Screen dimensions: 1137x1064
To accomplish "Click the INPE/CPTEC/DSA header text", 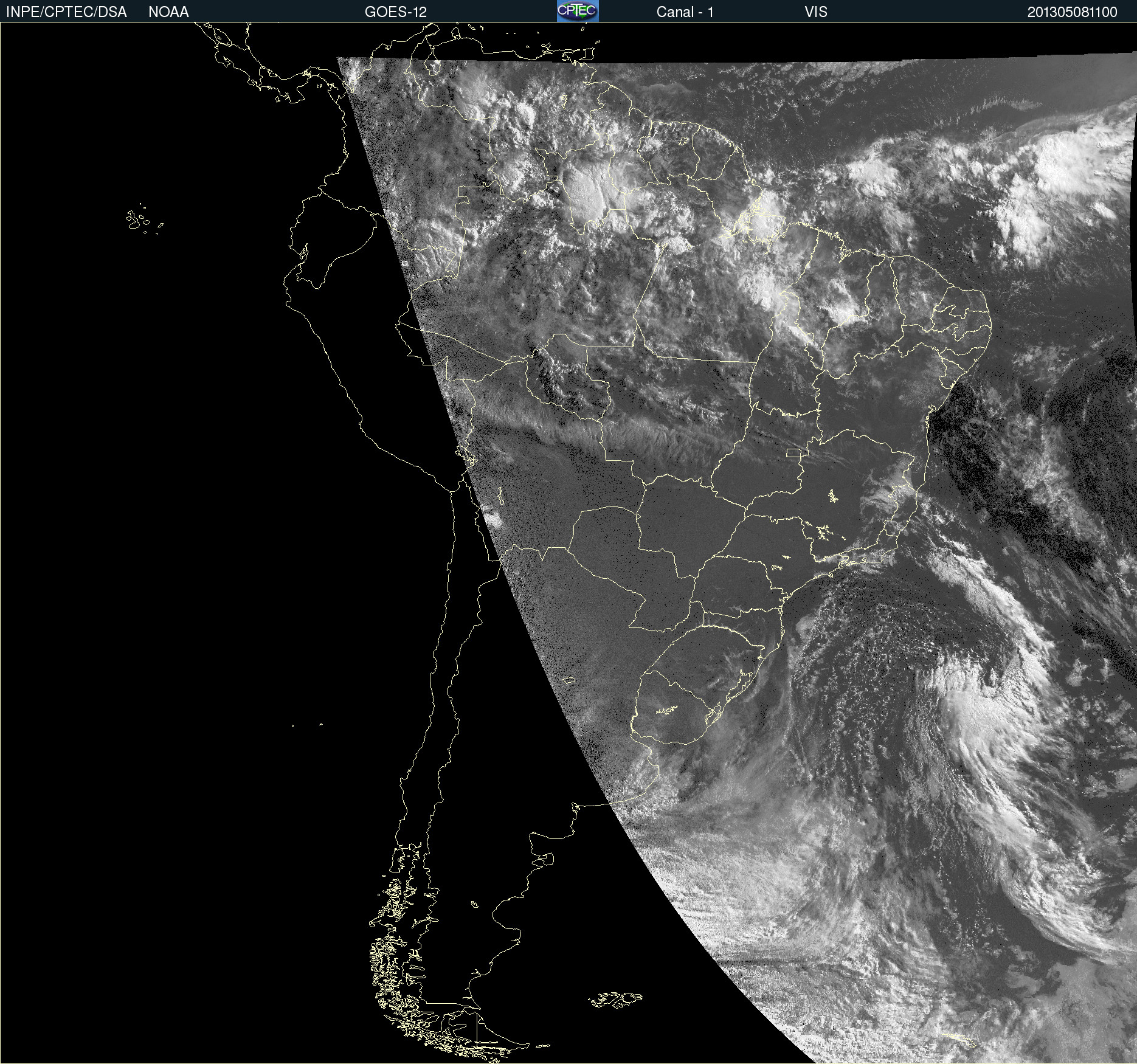I will pyautogui.click(x=66, y=12).
